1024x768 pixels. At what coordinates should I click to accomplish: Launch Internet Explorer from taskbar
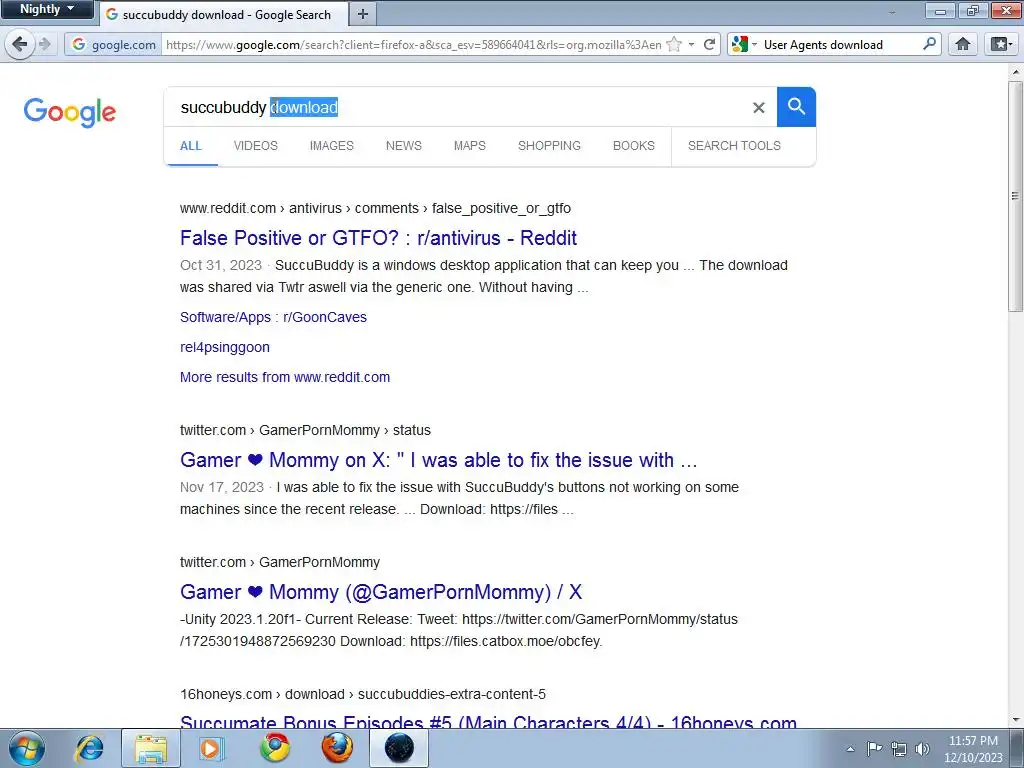(x=89, y=748)
